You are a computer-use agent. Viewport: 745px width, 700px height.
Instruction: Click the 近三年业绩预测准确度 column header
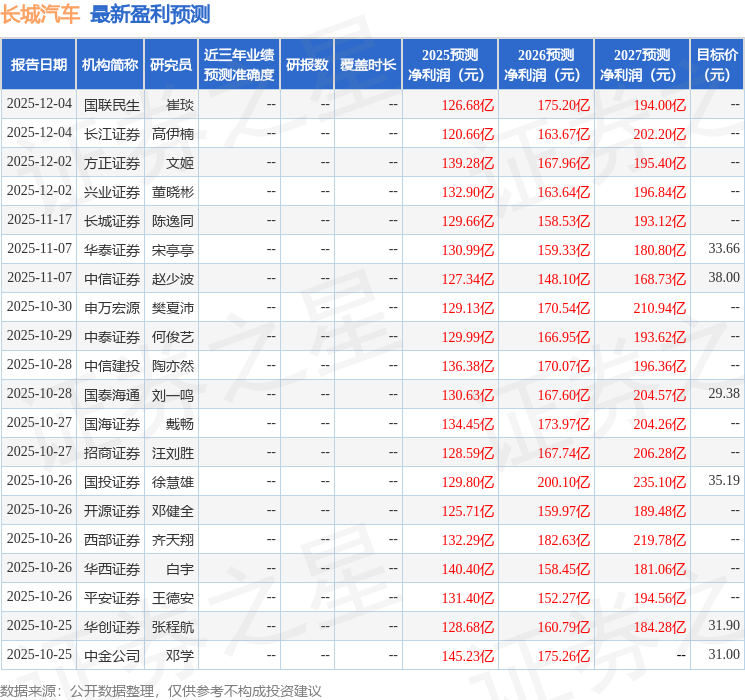[x=239, y=65]
